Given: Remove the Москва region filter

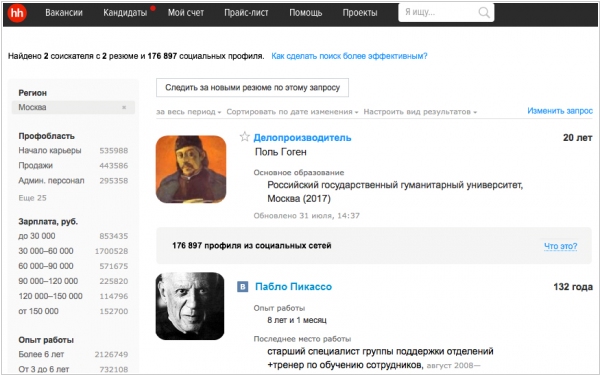Looking at the screenshot, I should [x=124, y=108].
